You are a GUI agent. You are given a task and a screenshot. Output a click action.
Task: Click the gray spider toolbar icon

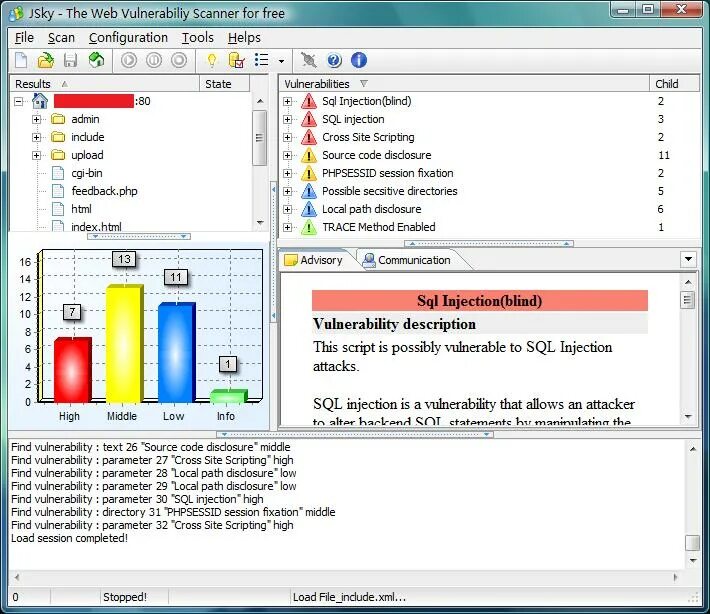[309, 60]
